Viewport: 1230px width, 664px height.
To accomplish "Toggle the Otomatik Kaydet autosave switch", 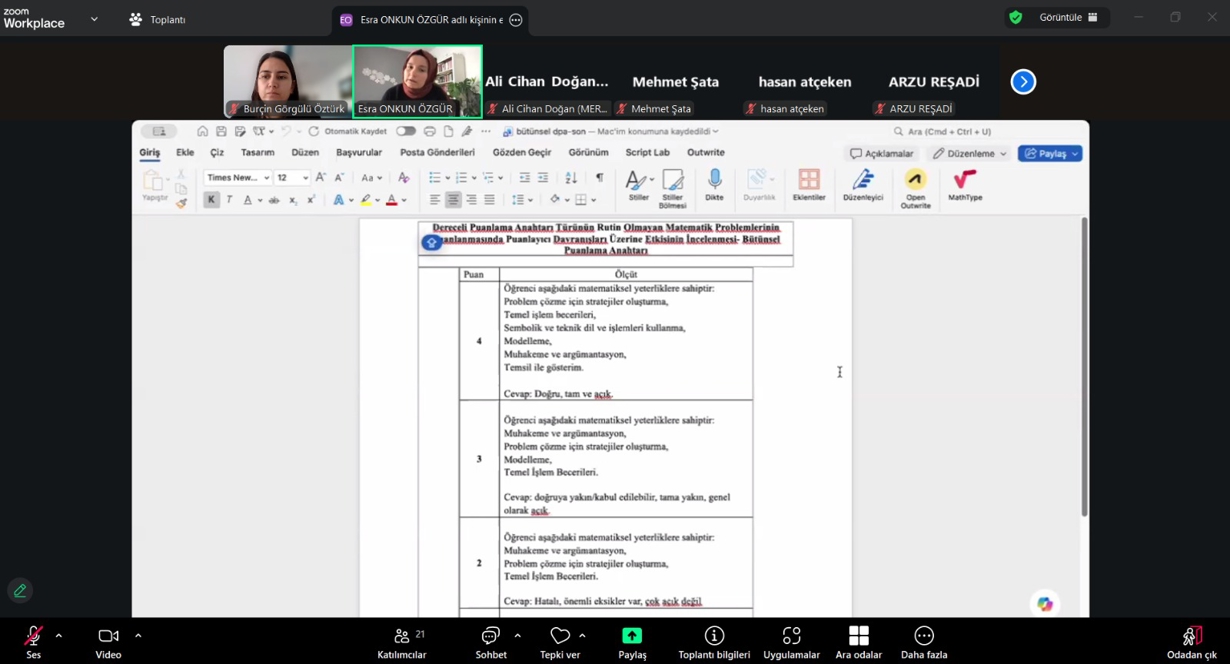I will point(405,131).
